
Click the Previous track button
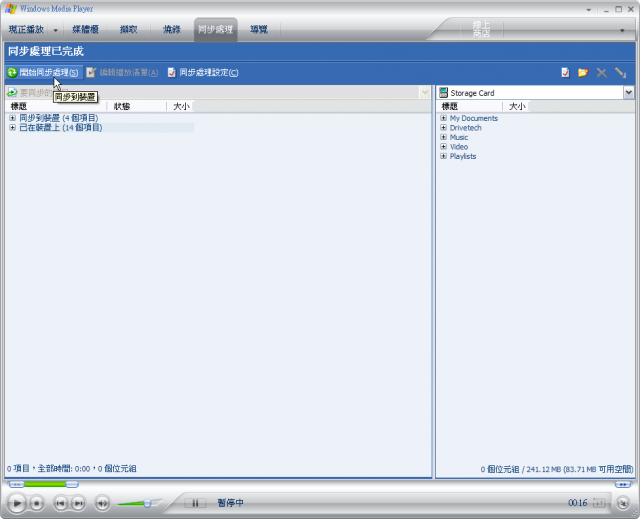60,503
